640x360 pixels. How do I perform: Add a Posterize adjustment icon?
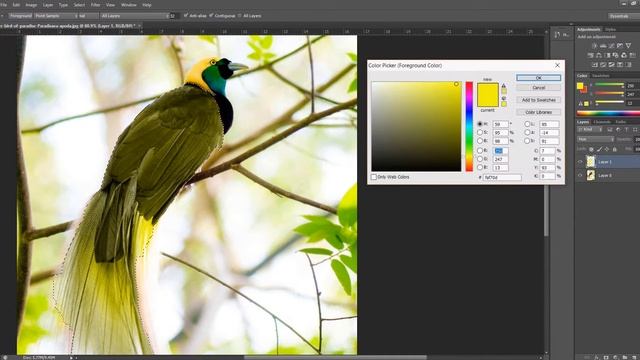click(x=603, y=64)
